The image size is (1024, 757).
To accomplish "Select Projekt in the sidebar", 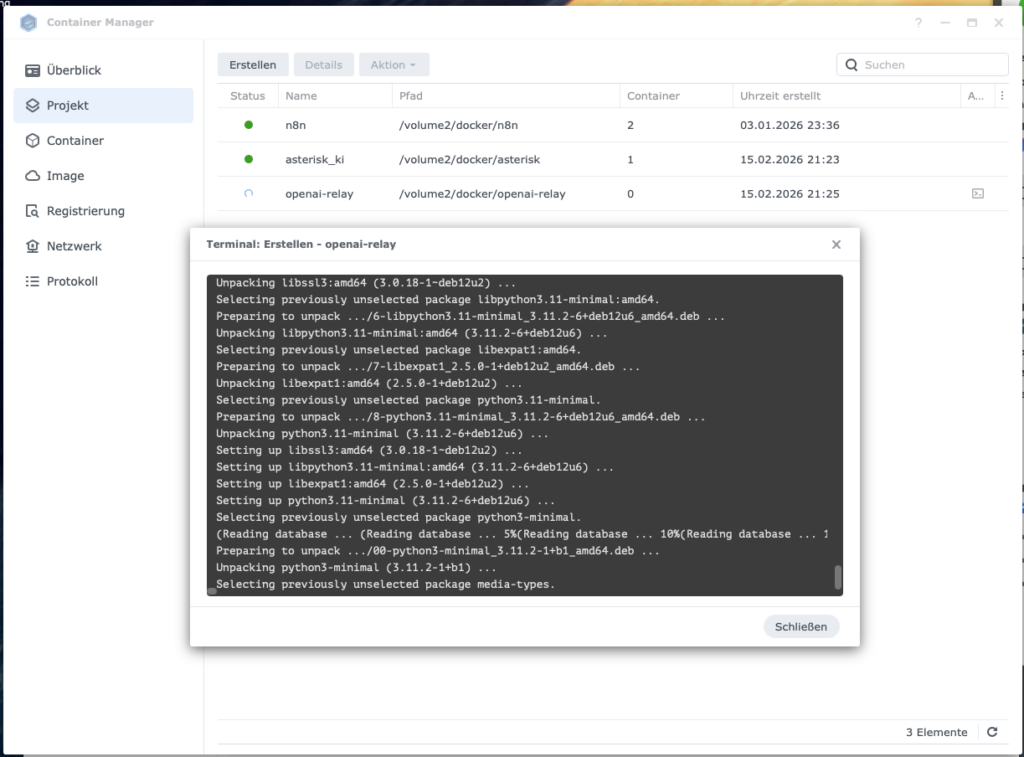I will pyautogui.click(x=68, y=105).
